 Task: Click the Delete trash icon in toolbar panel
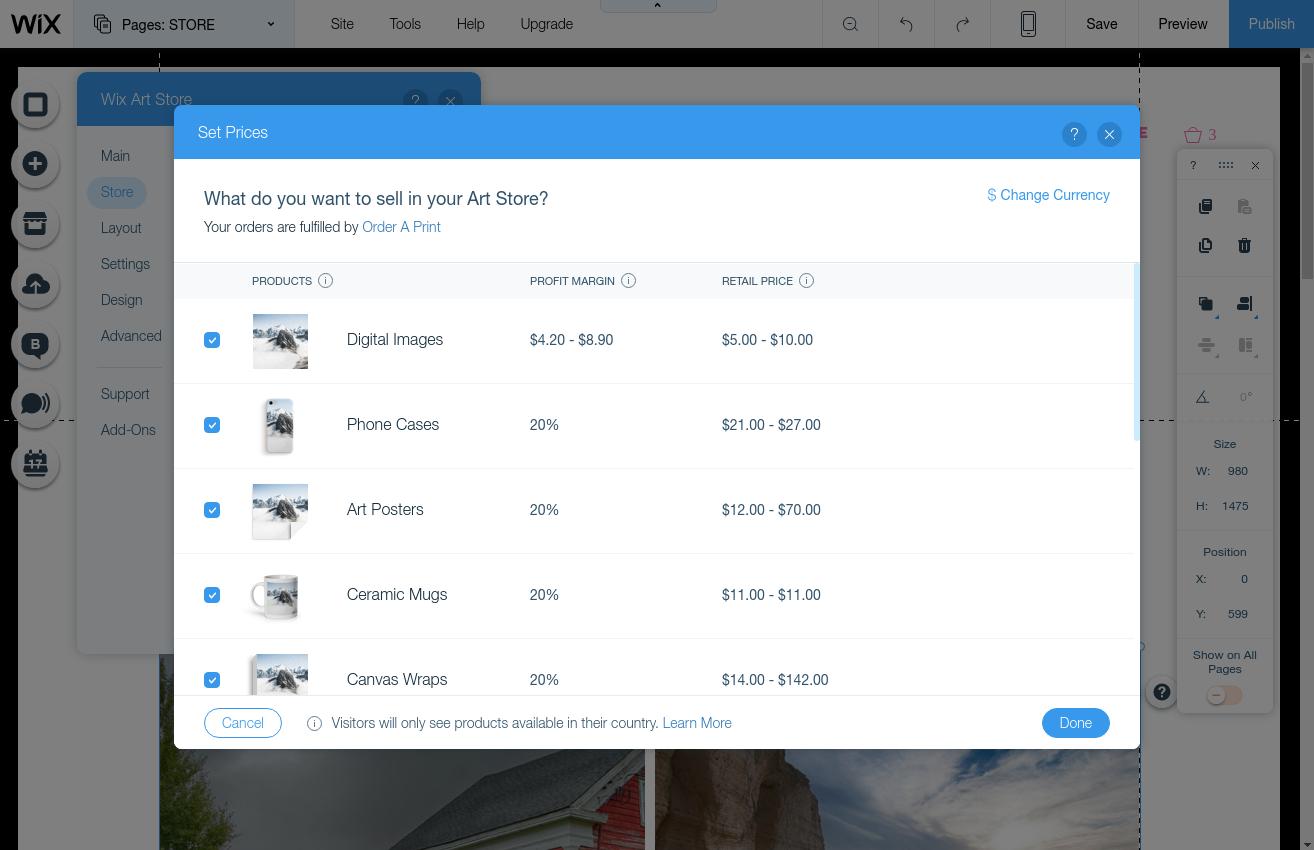(1244, 246)
